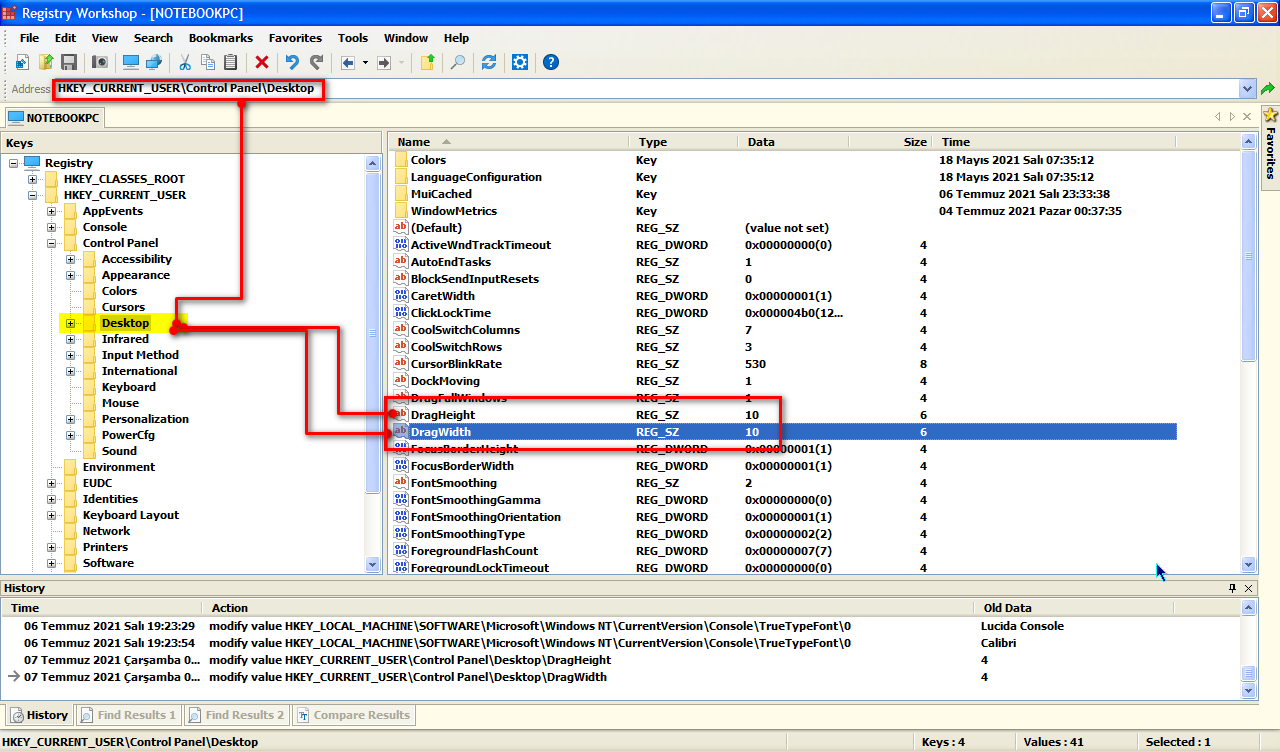This screenshot has width=1280, height=752.
Task: Open the address bar dropdown arrow
Action: [x=1247, y=89]
